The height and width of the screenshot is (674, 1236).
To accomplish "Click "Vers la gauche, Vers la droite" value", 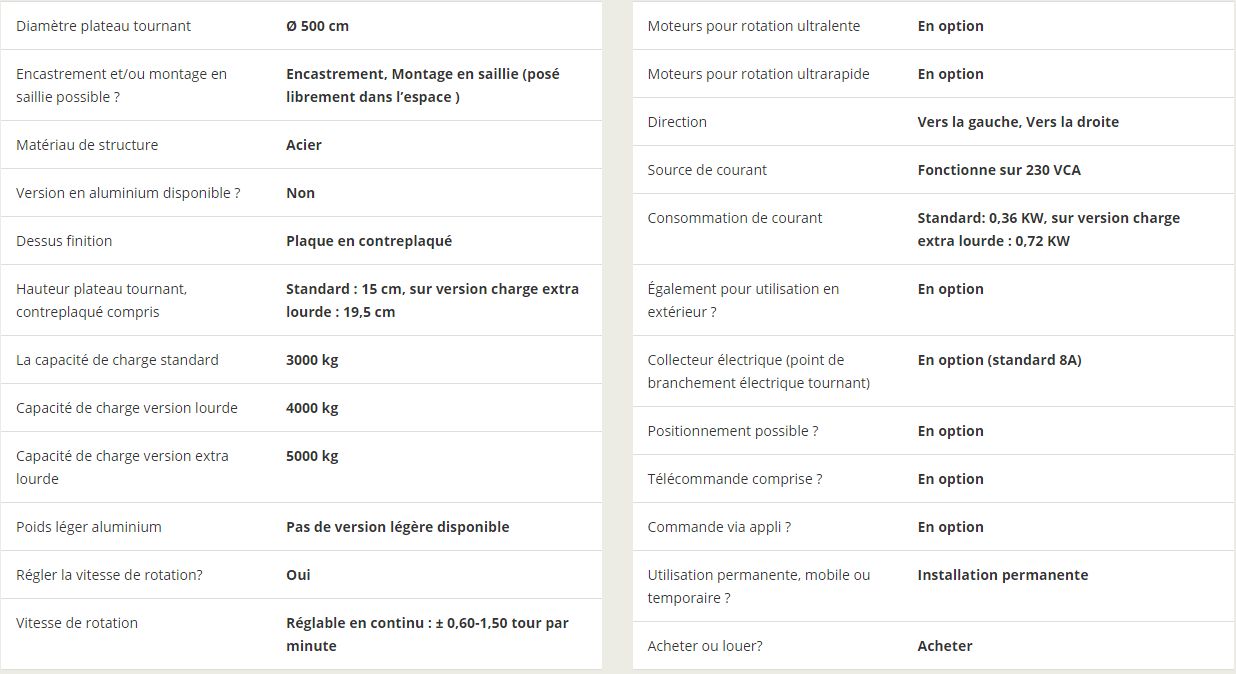I will pyautogui.click(x=1018, y=122).
